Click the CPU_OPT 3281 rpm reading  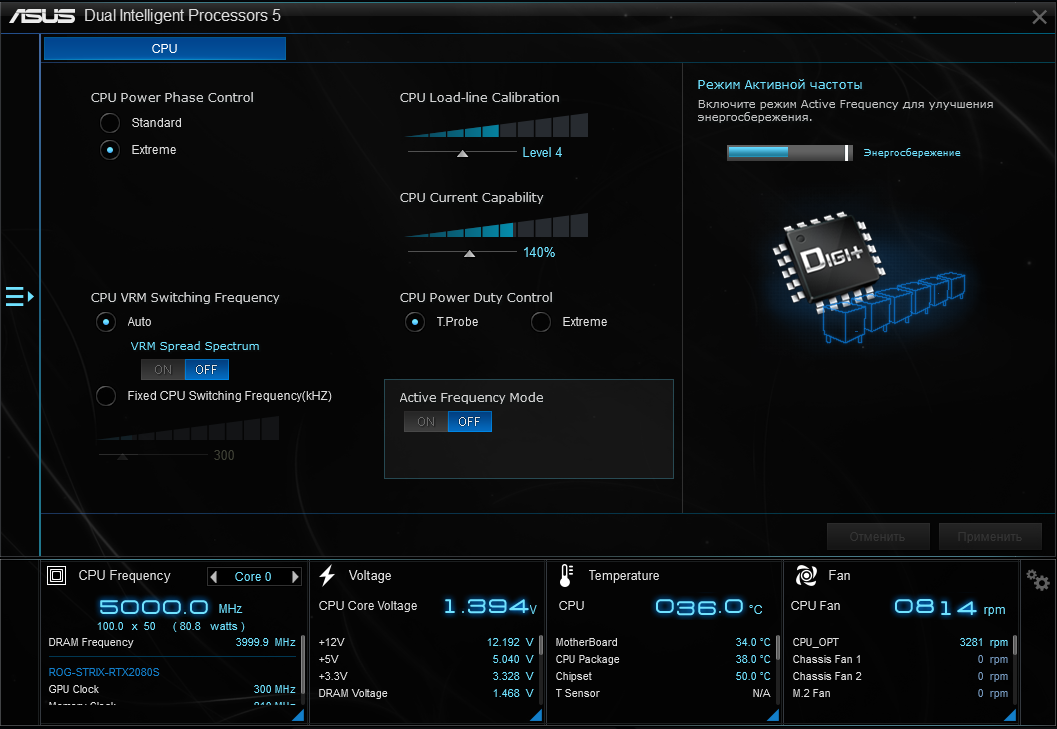(x=984, y=642)
